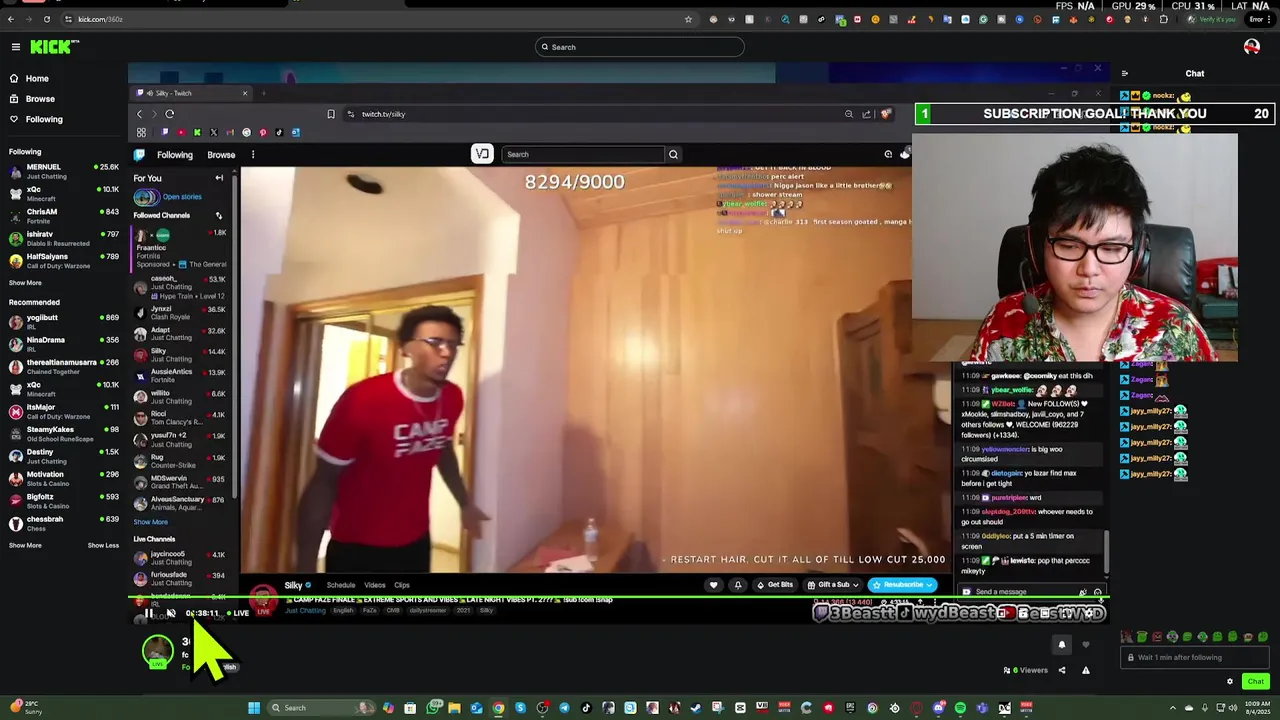Click Get Bits button
The width and height of the screenshot is (1280, 720).
774,585
